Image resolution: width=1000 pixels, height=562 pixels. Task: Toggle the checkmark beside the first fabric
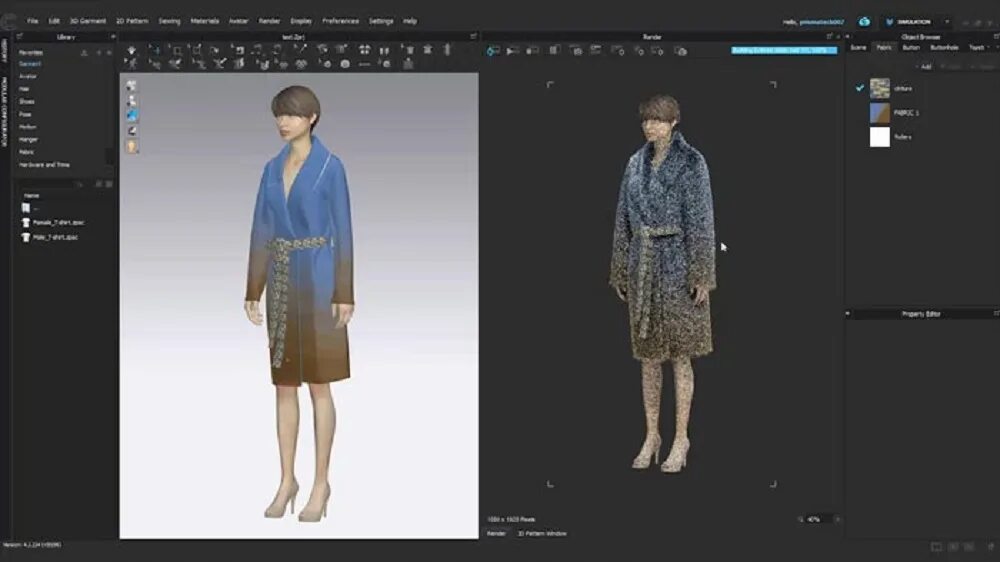pos(860,88)
